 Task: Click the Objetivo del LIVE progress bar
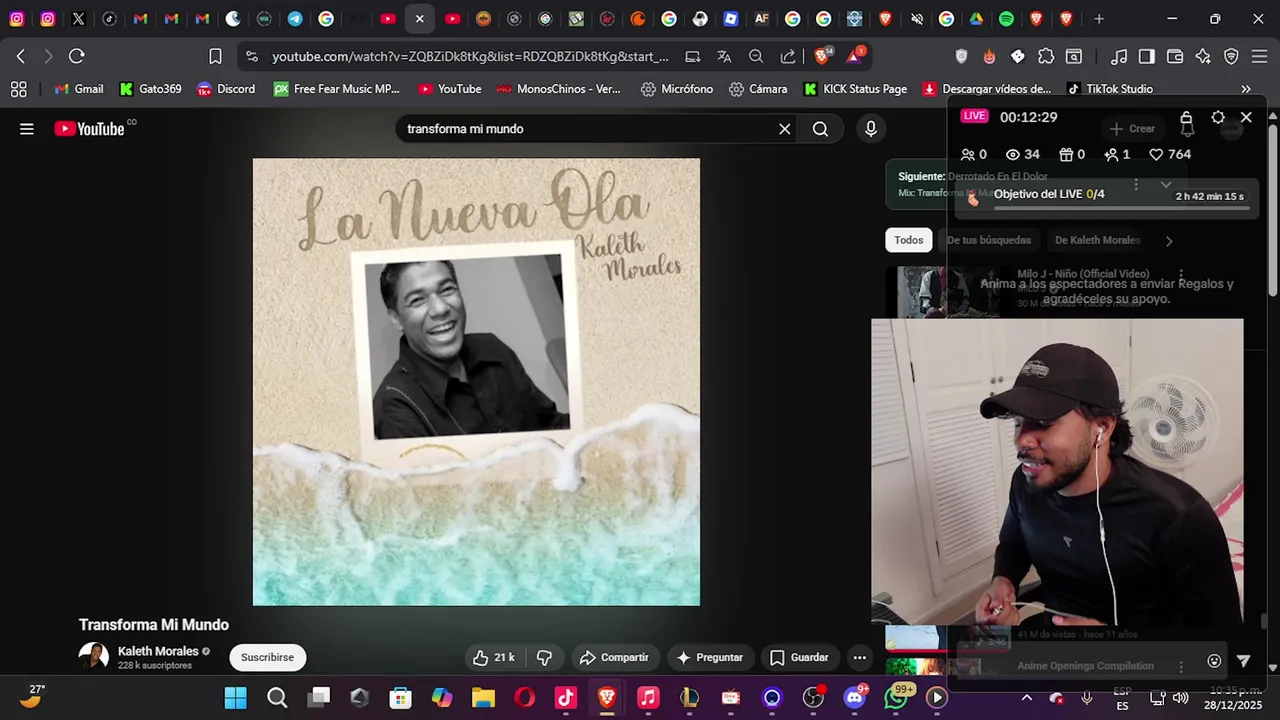pos(1120,208)
